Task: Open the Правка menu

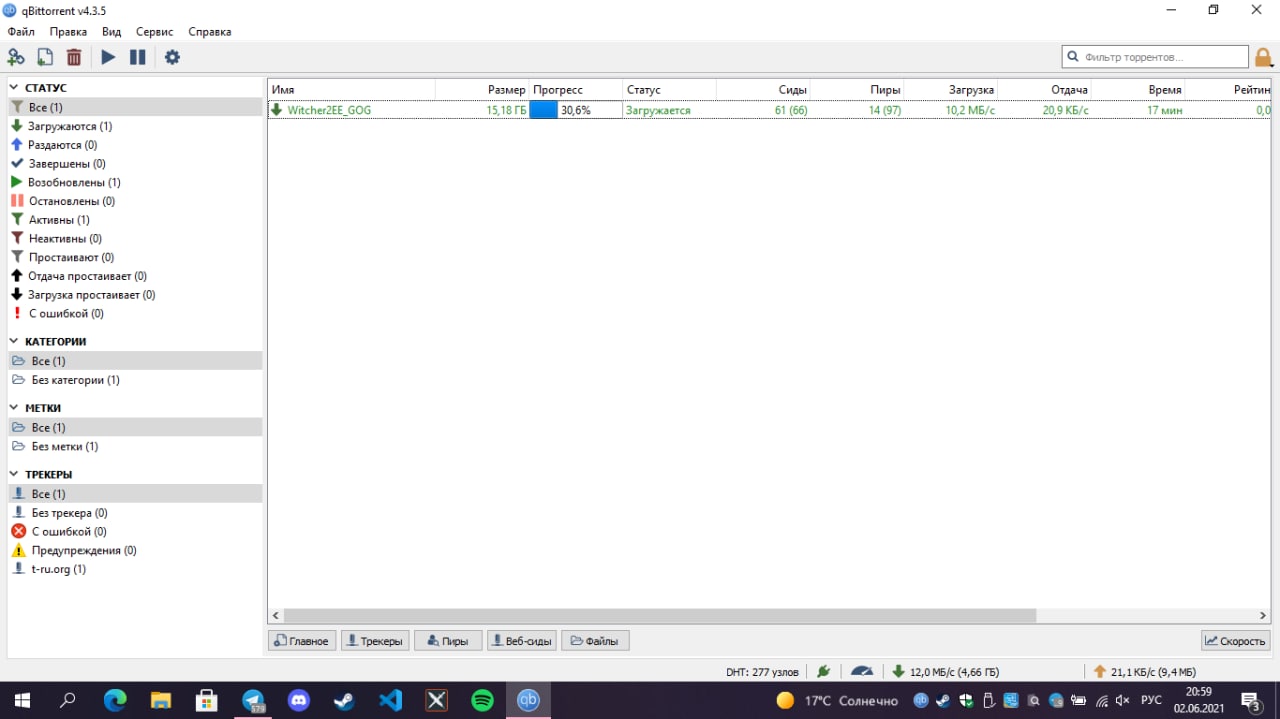Action: point(68,31)
